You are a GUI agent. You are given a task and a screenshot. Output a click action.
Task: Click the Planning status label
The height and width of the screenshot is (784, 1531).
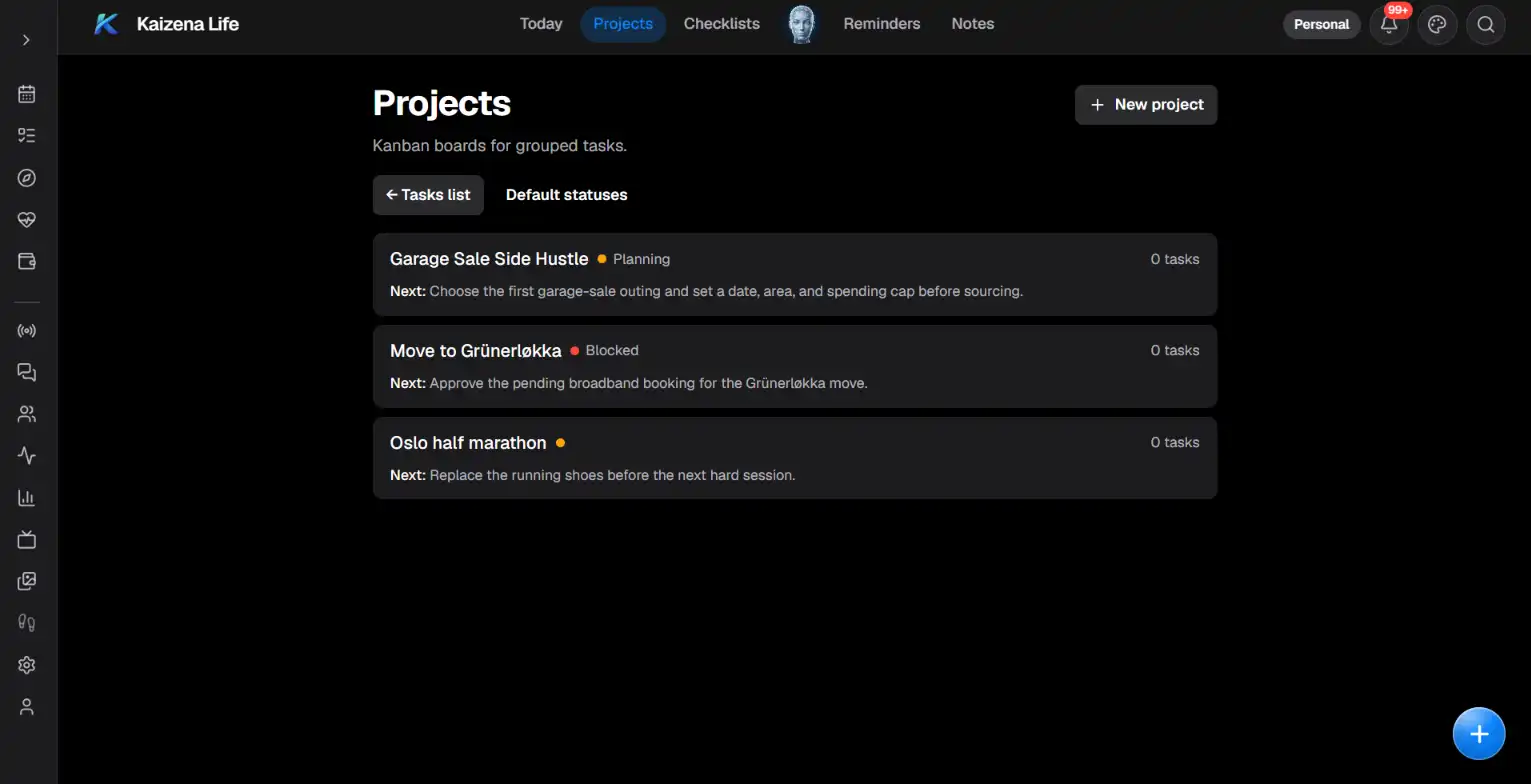[x=641, y=259]
